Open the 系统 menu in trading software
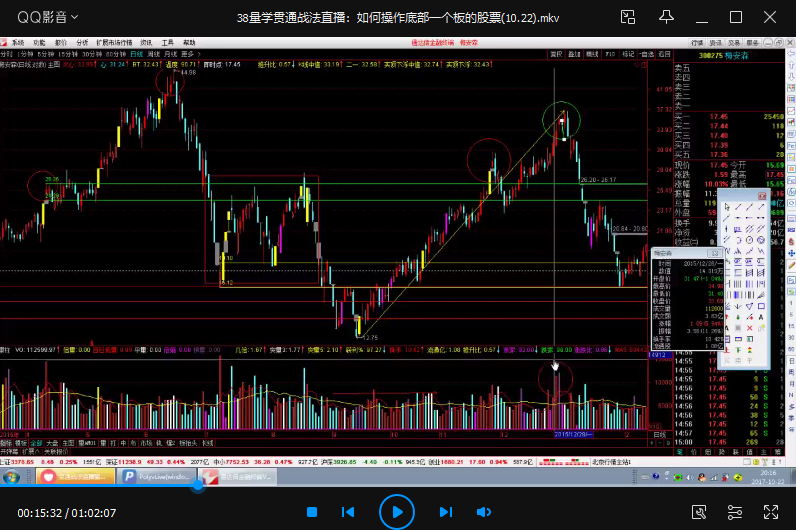 pyautogui.click(x=18, y=43)
